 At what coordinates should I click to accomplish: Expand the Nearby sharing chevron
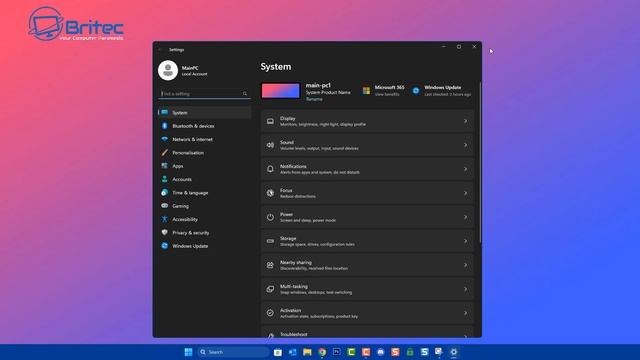[x=465, y=265]
